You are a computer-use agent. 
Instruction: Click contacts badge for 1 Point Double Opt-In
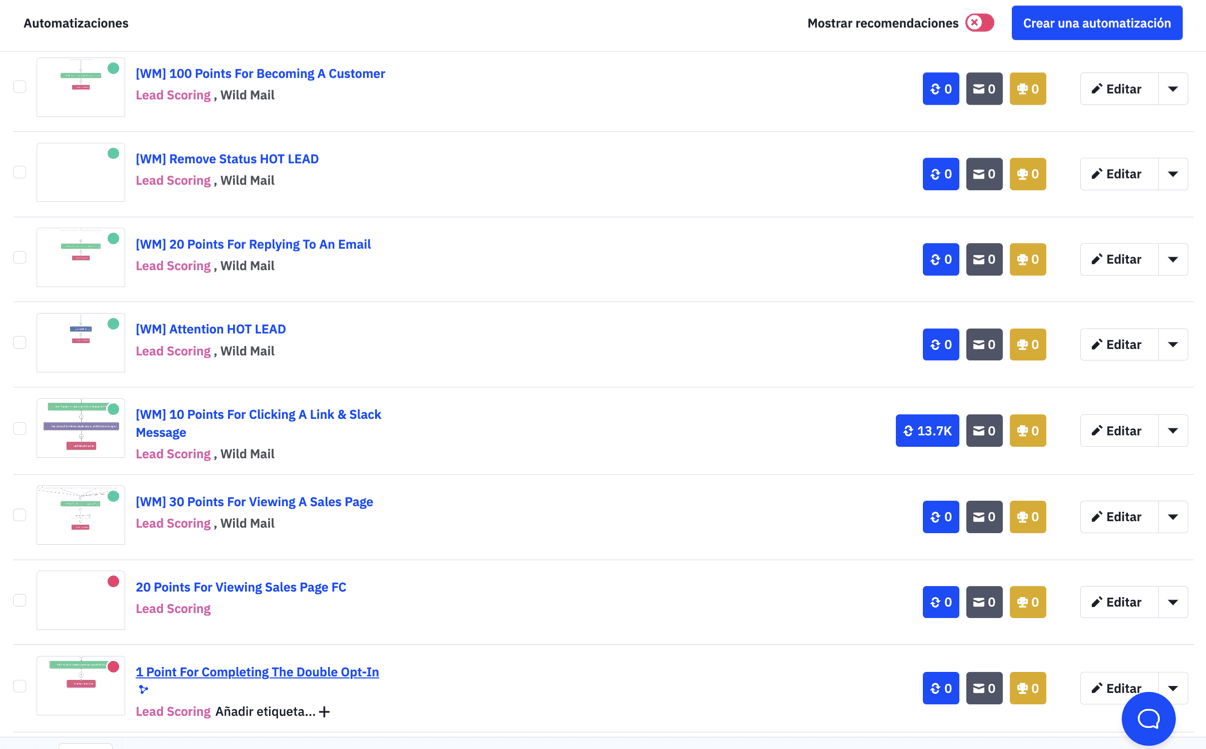tap(941, 688)
